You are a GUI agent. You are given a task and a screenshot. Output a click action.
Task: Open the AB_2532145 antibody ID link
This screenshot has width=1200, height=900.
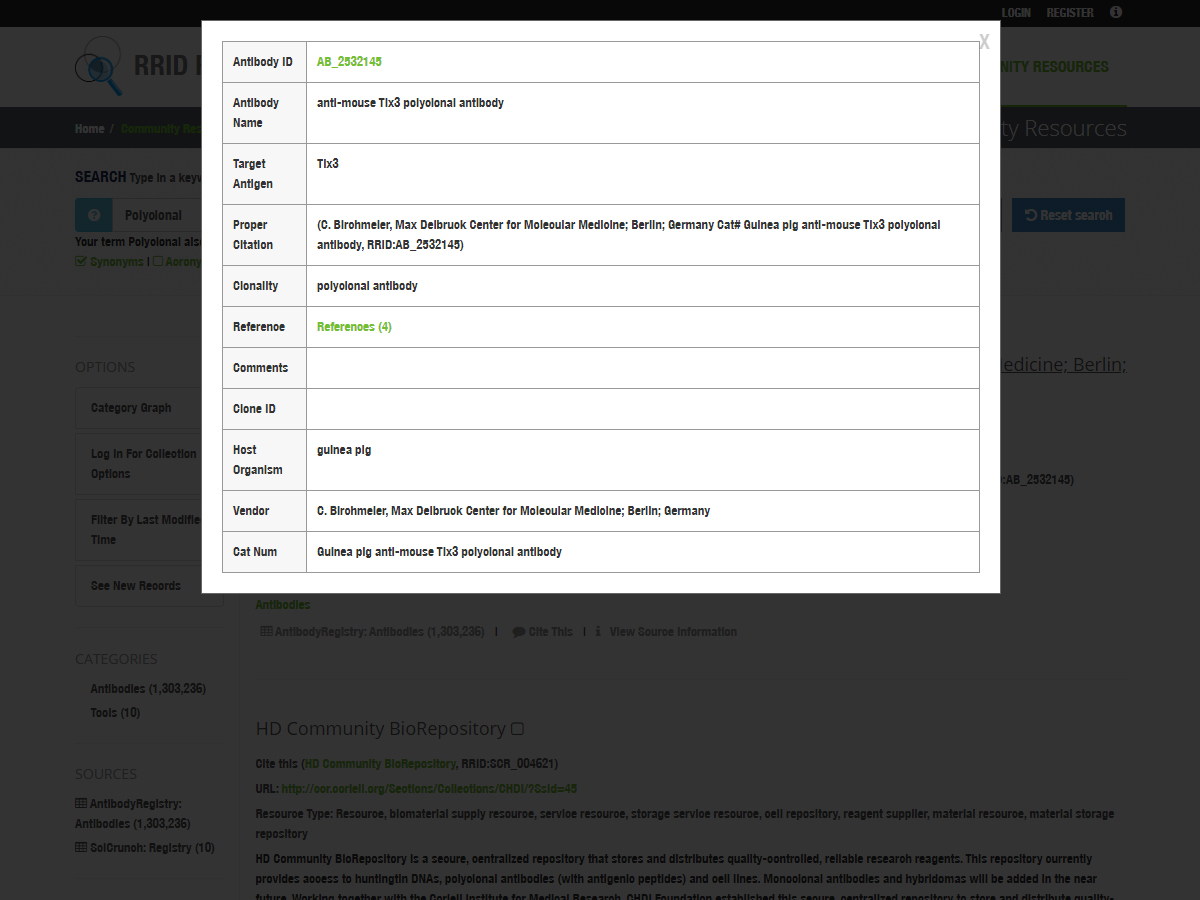(x=349, y=62)
